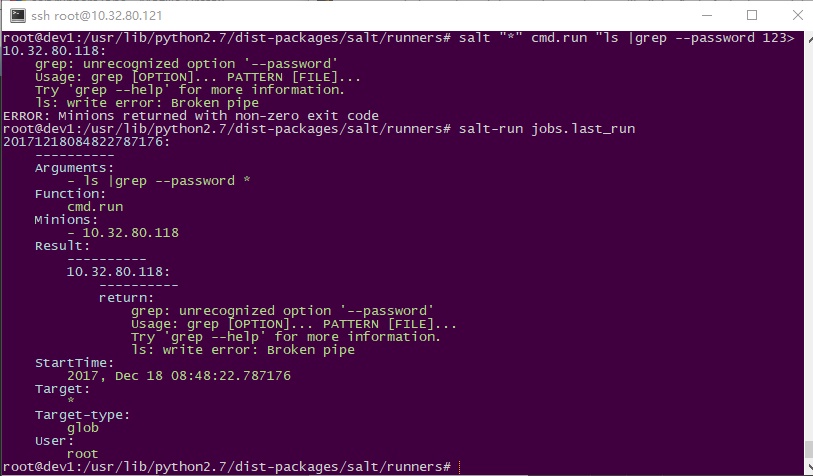Image resolution: width=813 pixels, height=476 pixels.
Task: Click the first line's 10.32.80.118: output header
Action: (x=54, y=51)
